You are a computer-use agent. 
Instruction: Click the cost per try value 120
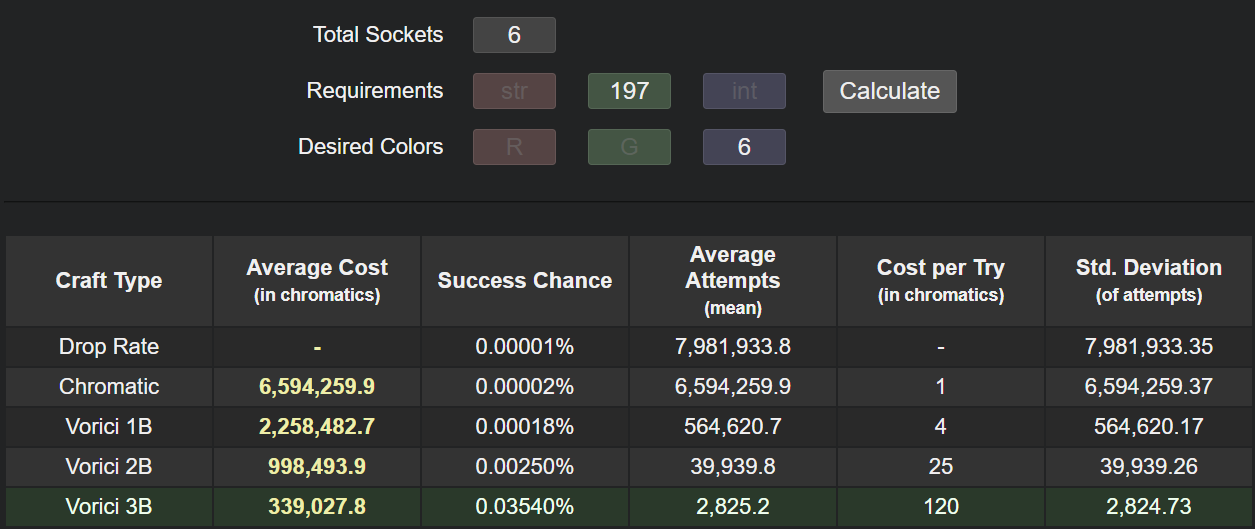941,507
